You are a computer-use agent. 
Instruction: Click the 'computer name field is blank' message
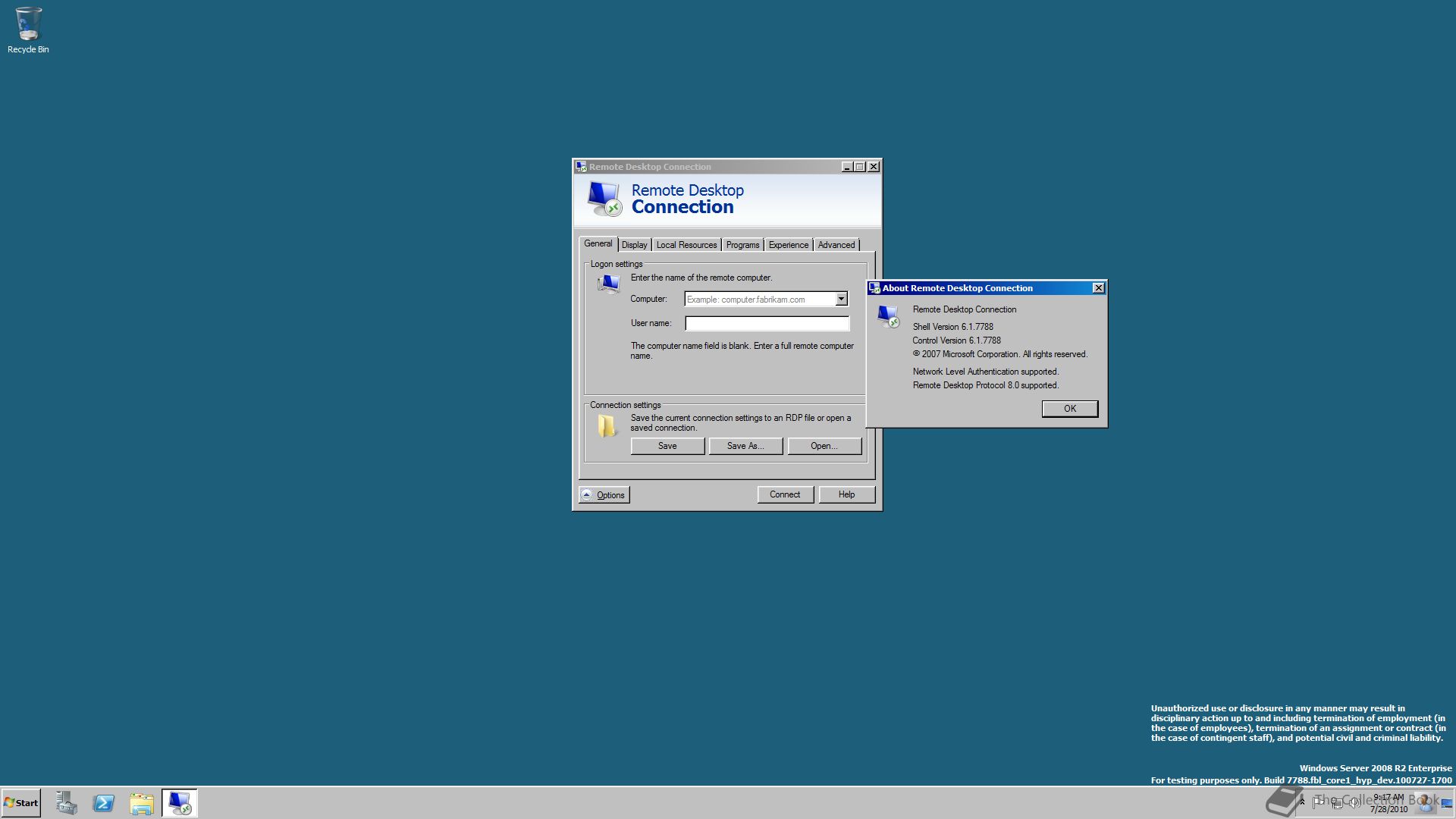pos(742,350)
